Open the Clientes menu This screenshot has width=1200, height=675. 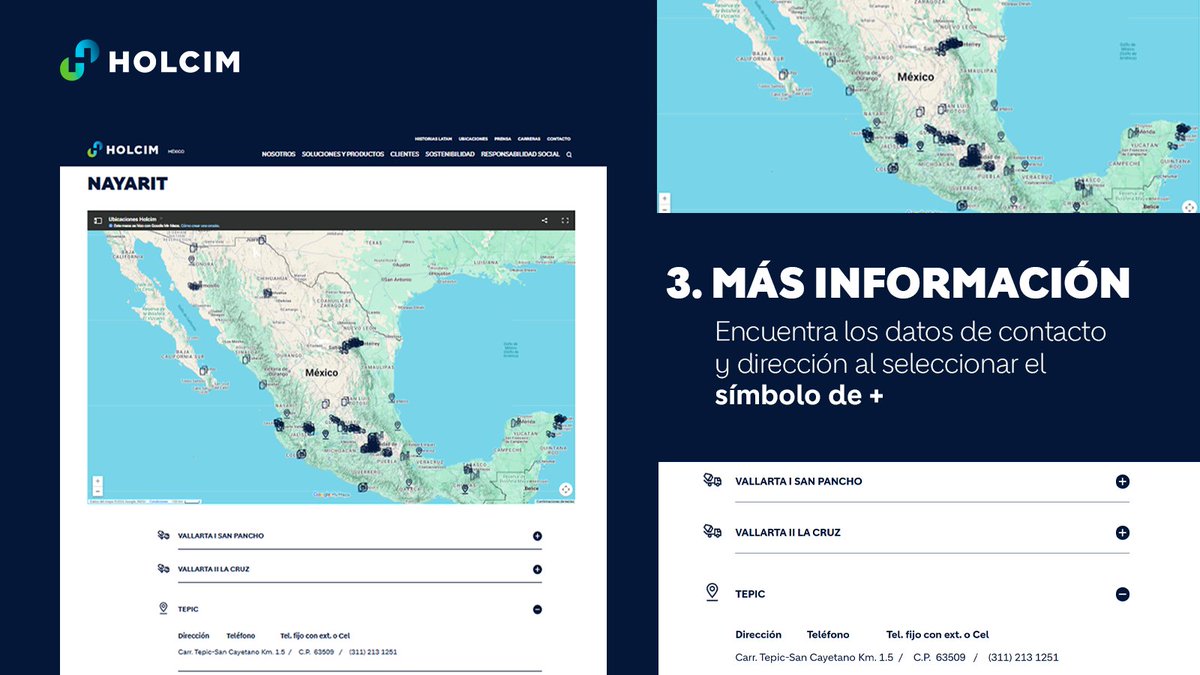tap(405, 155)
